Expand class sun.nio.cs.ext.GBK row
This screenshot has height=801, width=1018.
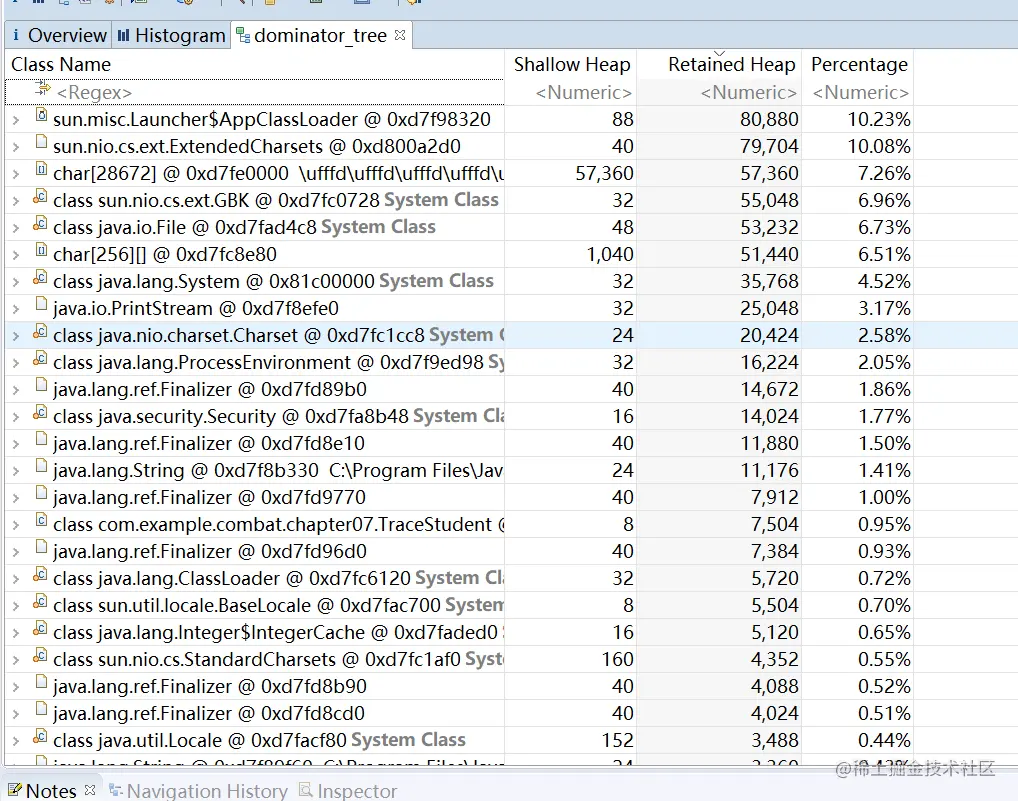[16, 201]
